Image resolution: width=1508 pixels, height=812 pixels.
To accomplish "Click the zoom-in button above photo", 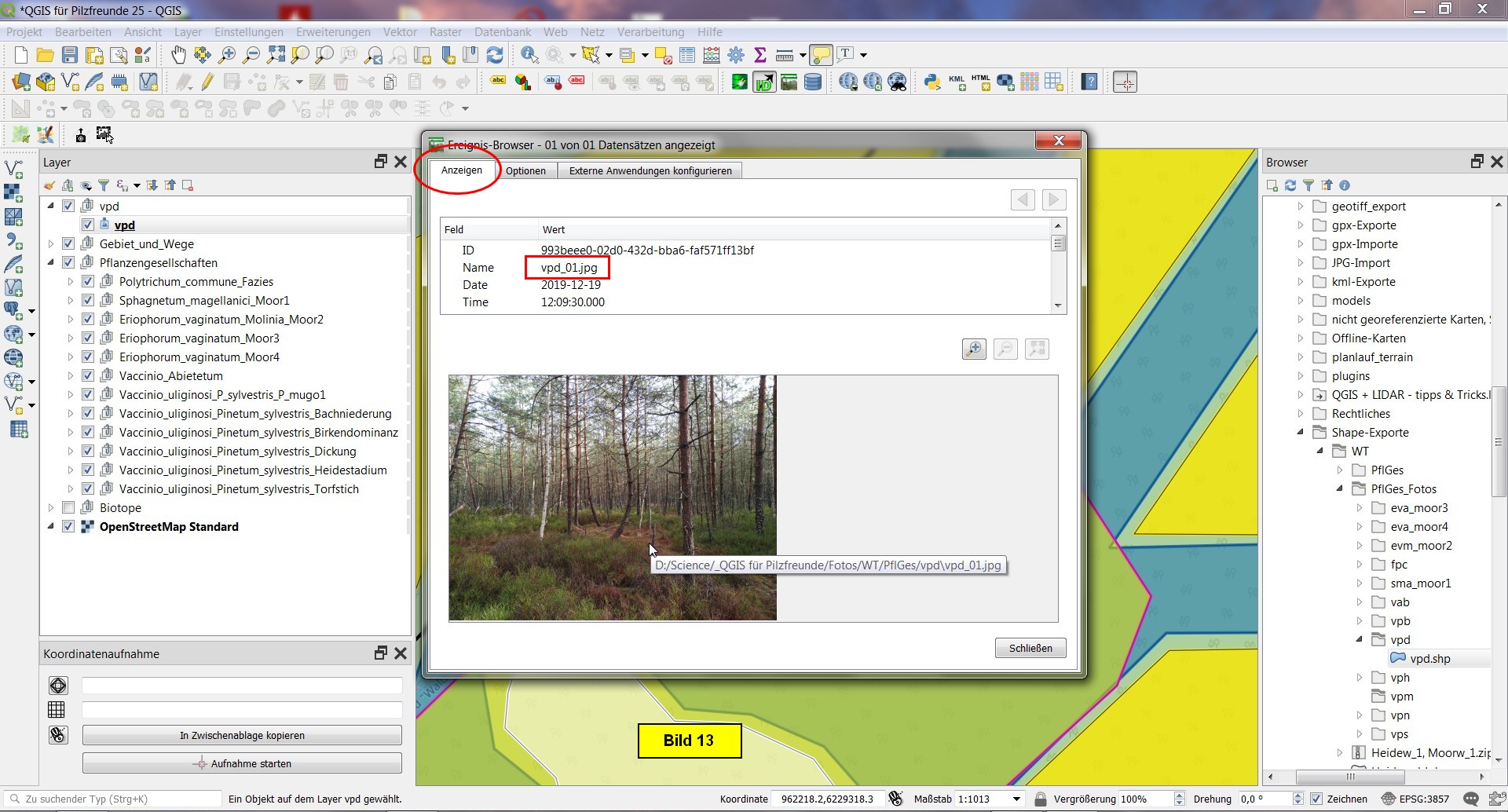I will (x=974, y=349).
